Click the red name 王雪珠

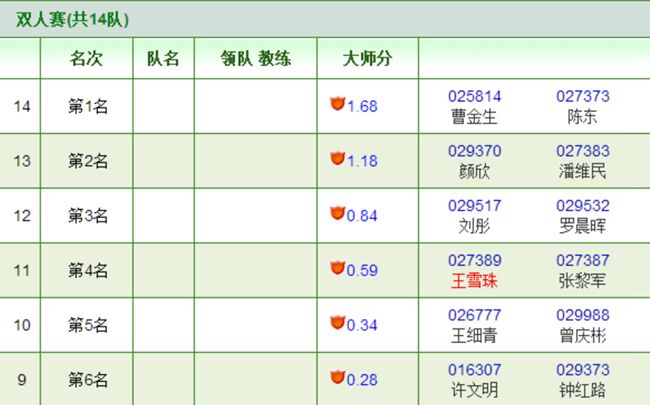point(475,281)
